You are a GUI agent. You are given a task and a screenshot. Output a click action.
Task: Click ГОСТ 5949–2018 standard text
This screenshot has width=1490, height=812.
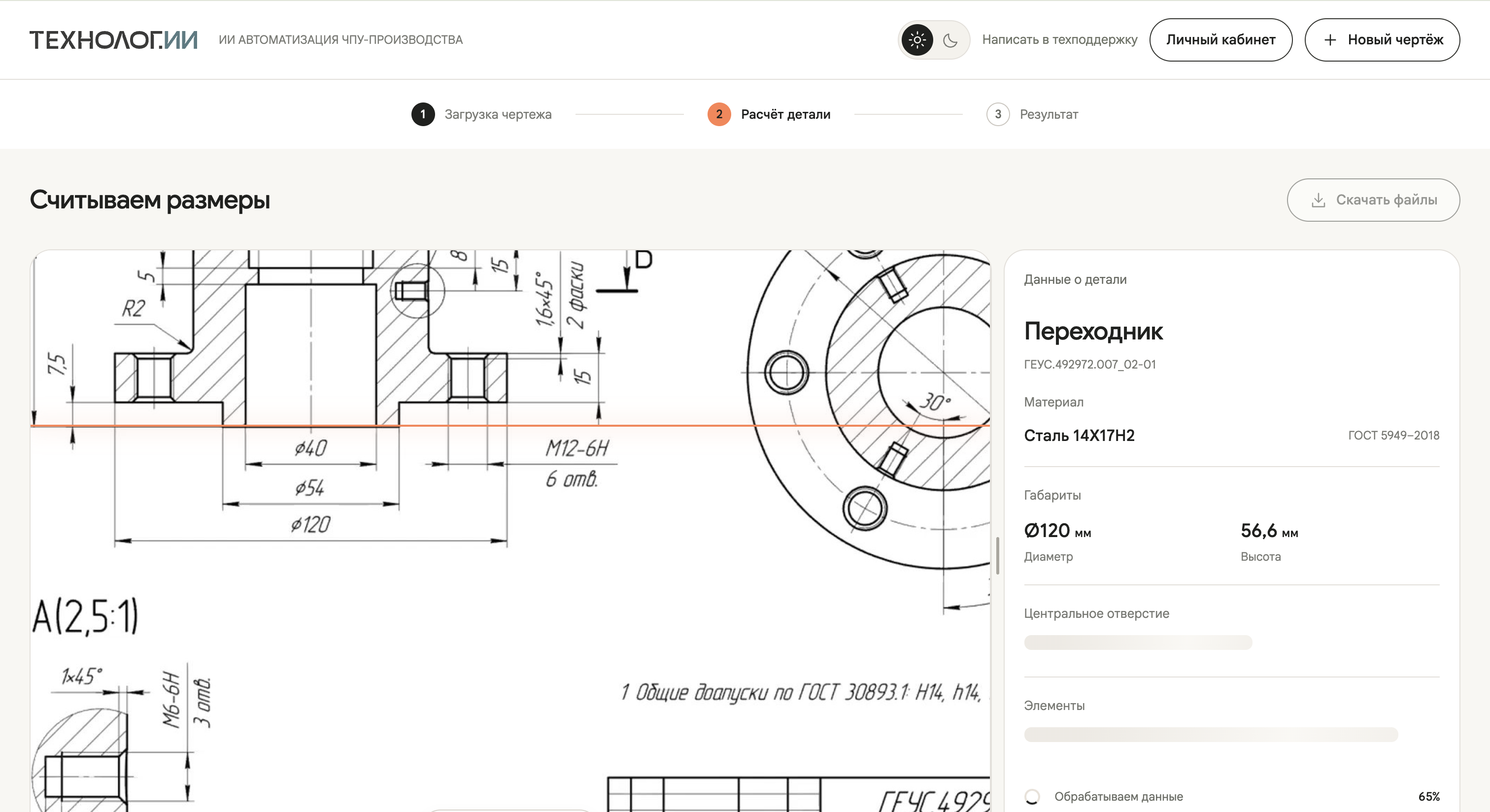tap(1393, 435)
